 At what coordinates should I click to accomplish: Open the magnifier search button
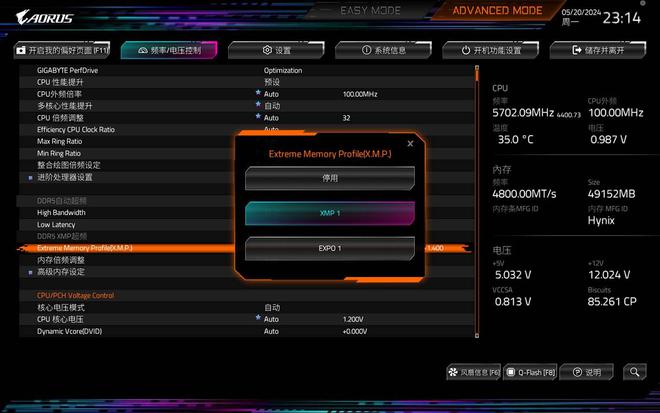[634, 372]
